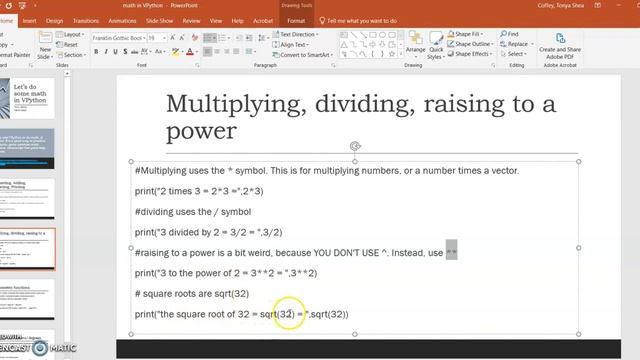640x360 pixels.
Task: Select the Triangle shape in gallery
Action: point(344,44)
